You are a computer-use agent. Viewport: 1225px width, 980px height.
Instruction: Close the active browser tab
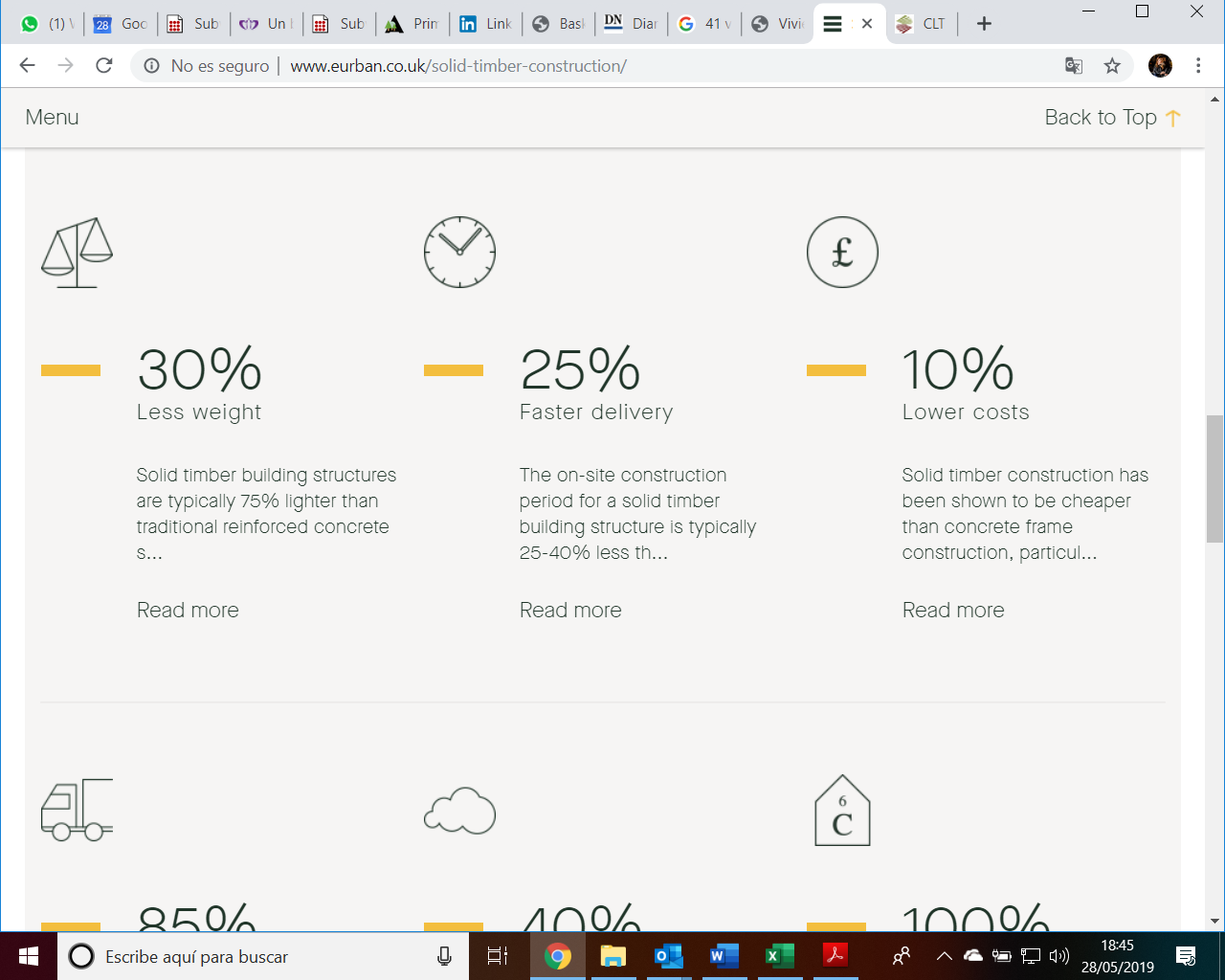point(867,24)
